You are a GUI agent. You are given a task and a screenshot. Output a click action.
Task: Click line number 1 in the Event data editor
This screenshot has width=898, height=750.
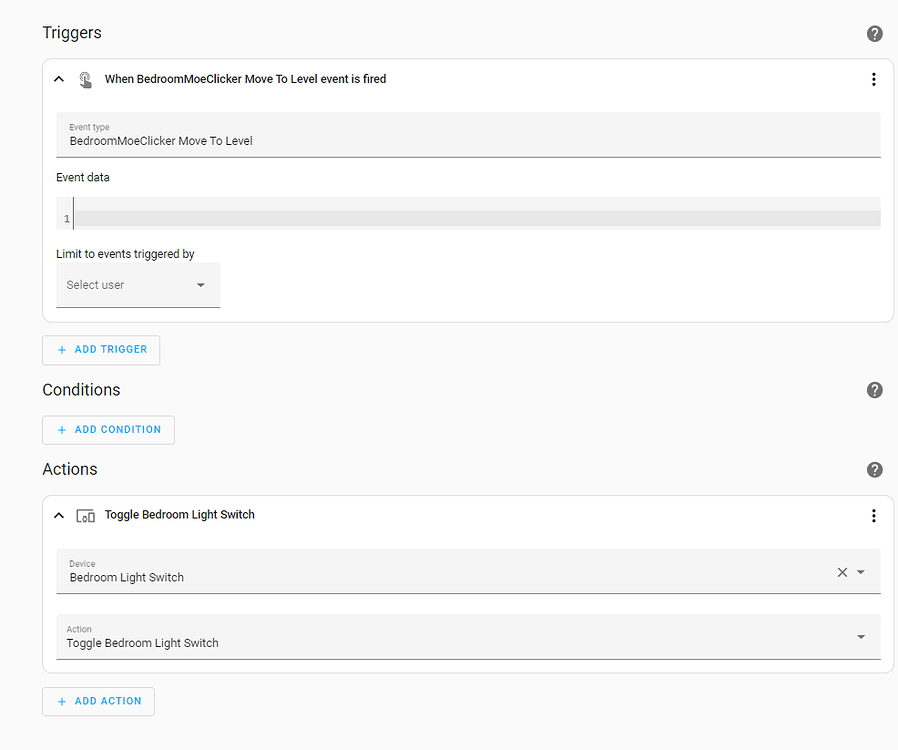pyautogui.click(x=67, y=219)
